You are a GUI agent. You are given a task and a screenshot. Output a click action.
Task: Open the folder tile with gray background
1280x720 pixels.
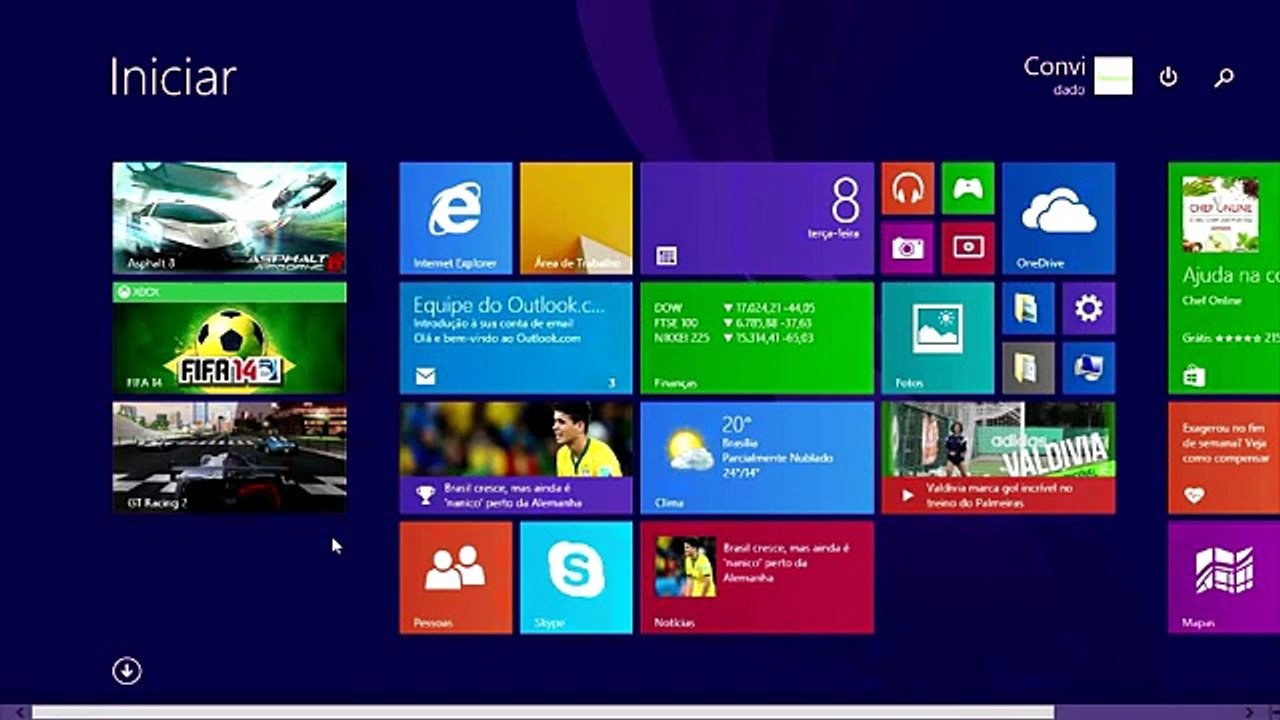tap(1028, 368)
